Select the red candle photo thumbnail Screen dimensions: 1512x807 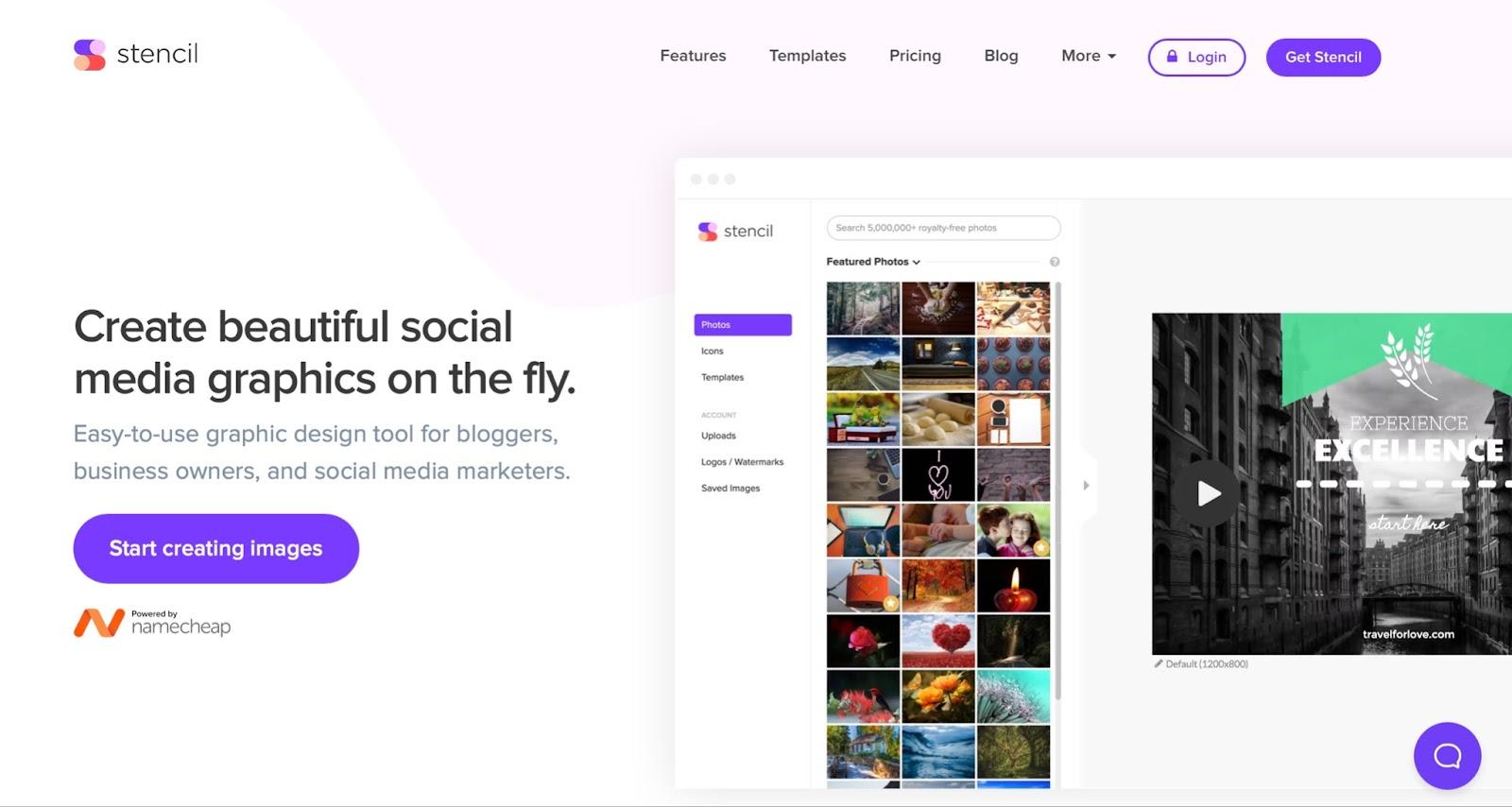[x=1013, y=586]
